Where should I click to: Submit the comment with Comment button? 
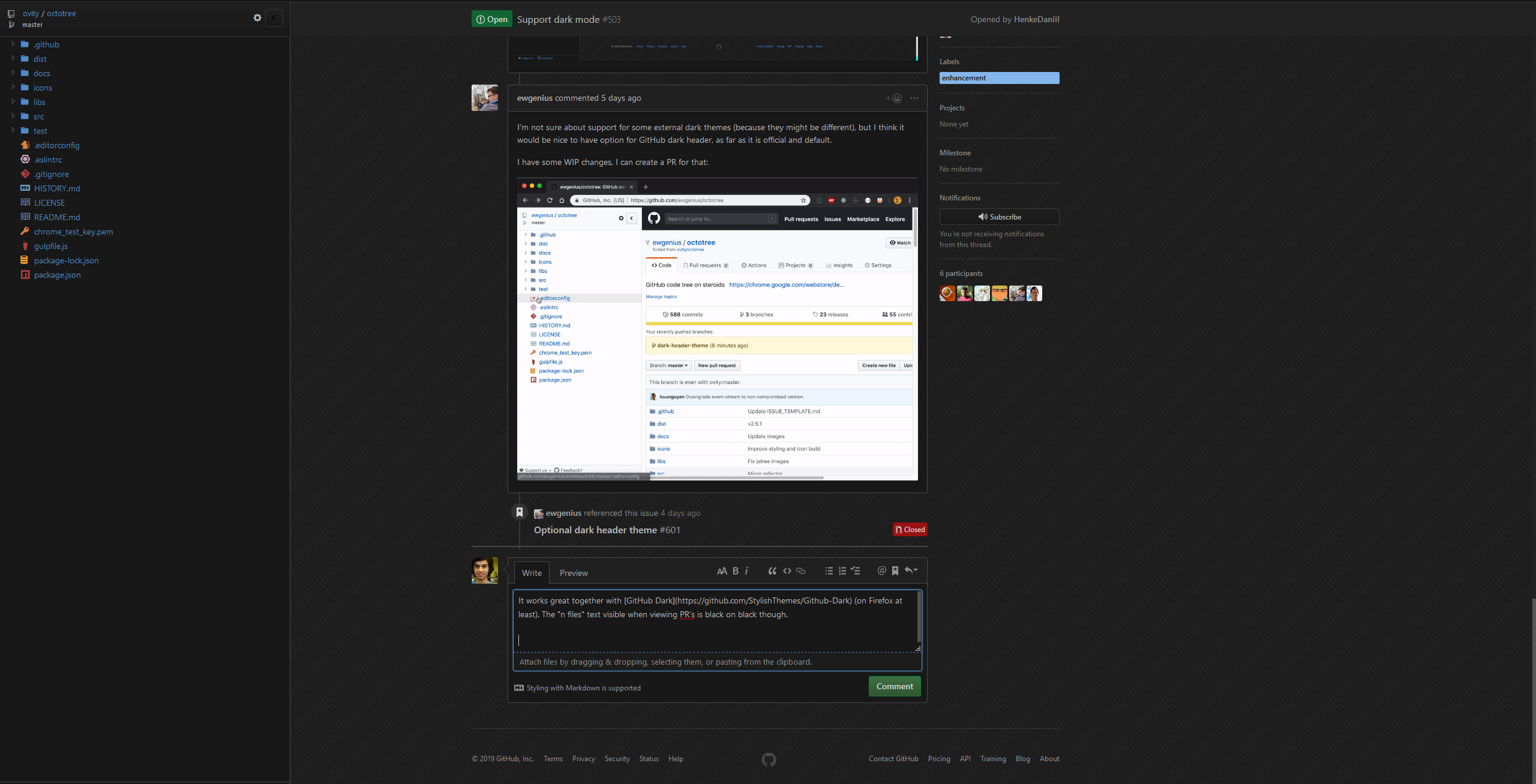[x=895, y=686]
